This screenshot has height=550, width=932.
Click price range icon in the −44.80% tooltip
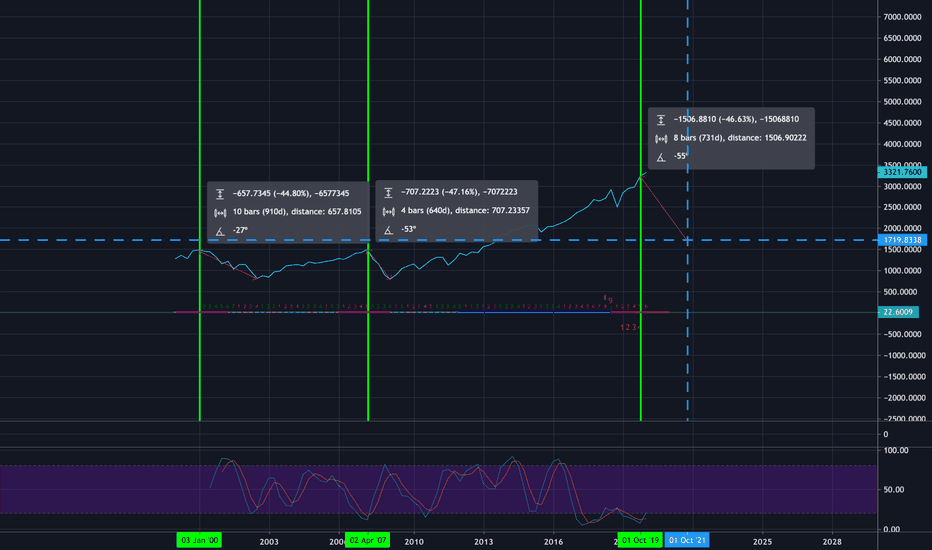(220, 193)
